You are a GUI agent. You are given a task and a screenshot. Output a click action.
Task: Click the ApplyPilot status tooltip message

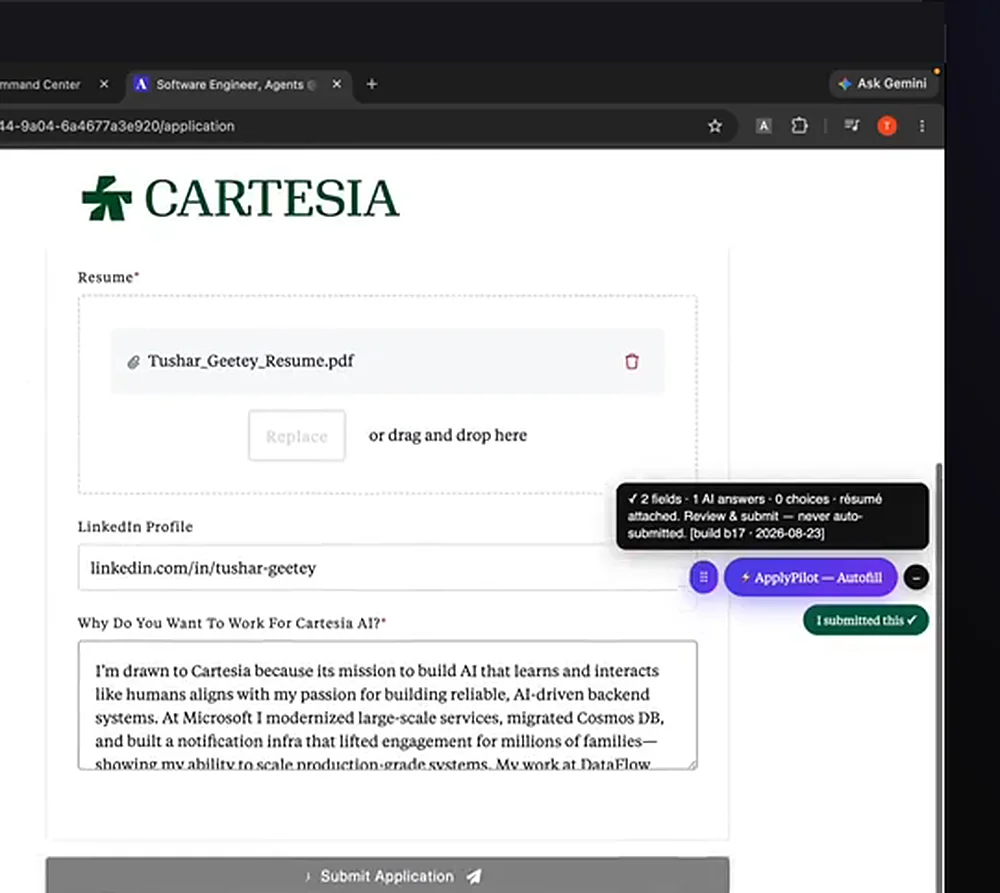(772, 516)
